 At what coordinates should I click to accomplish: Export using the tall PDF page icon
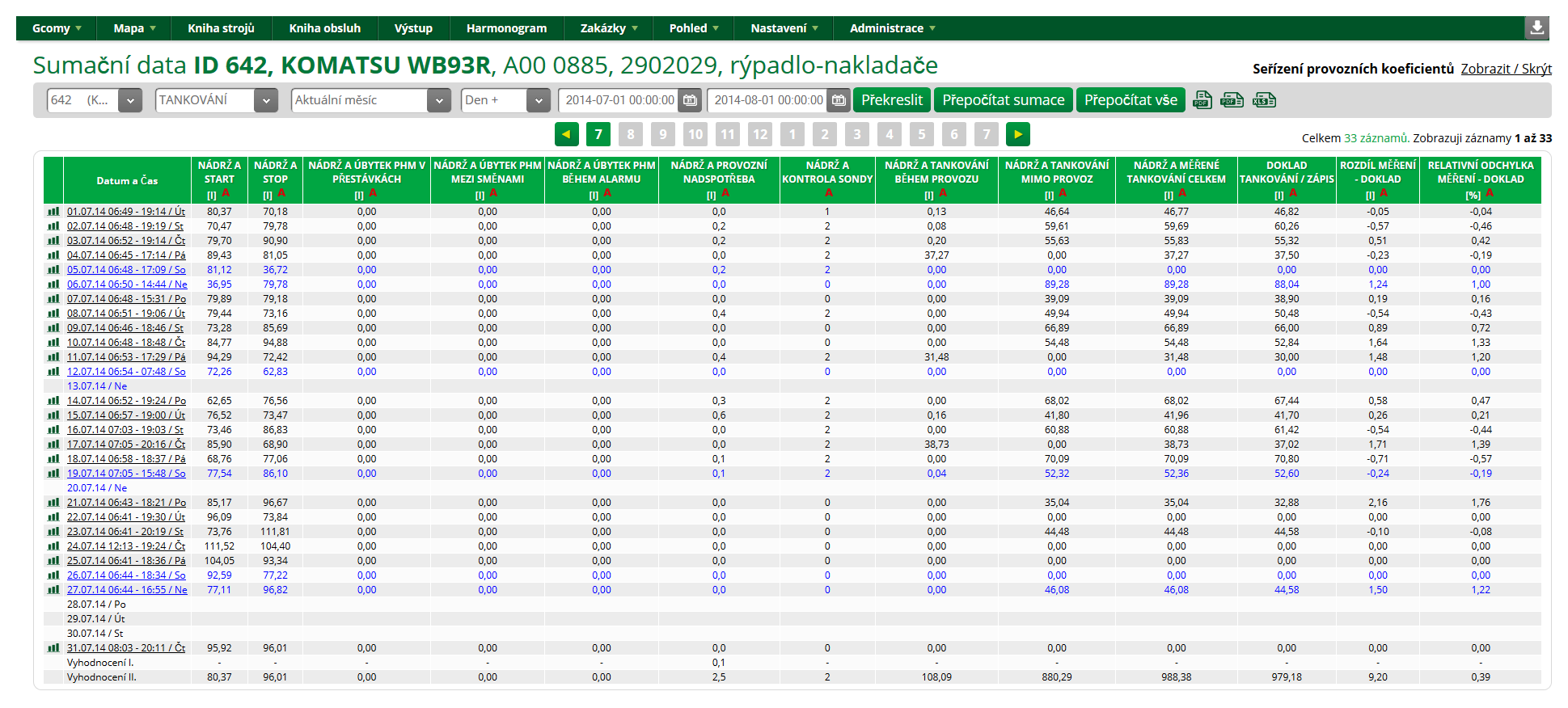click(1202, 100)
